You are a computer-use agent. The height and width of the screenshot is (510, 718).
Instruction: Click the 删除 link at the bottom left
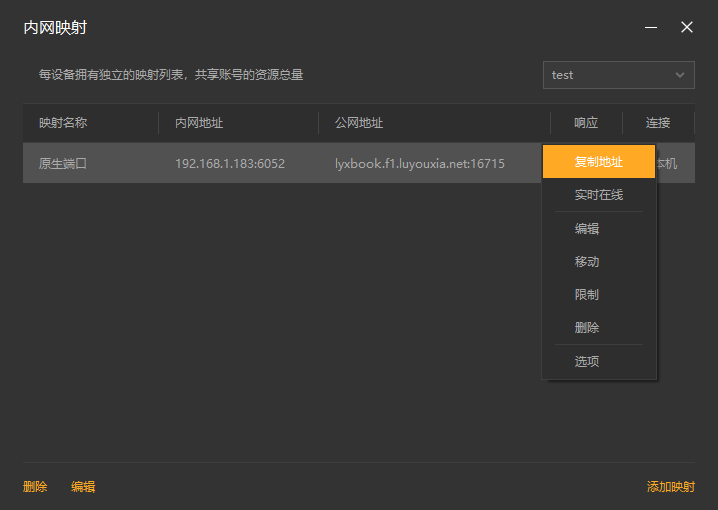point(35,487)
